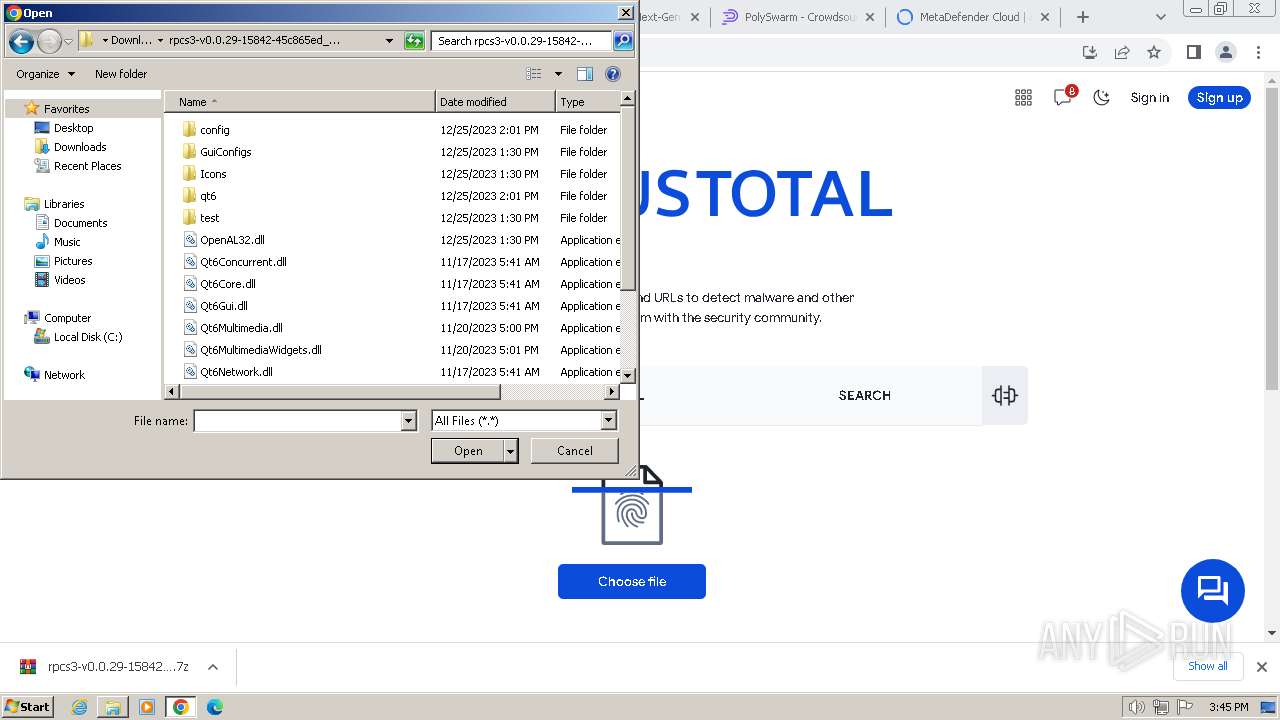Click the Windows Start button

[x=28, y=707]
